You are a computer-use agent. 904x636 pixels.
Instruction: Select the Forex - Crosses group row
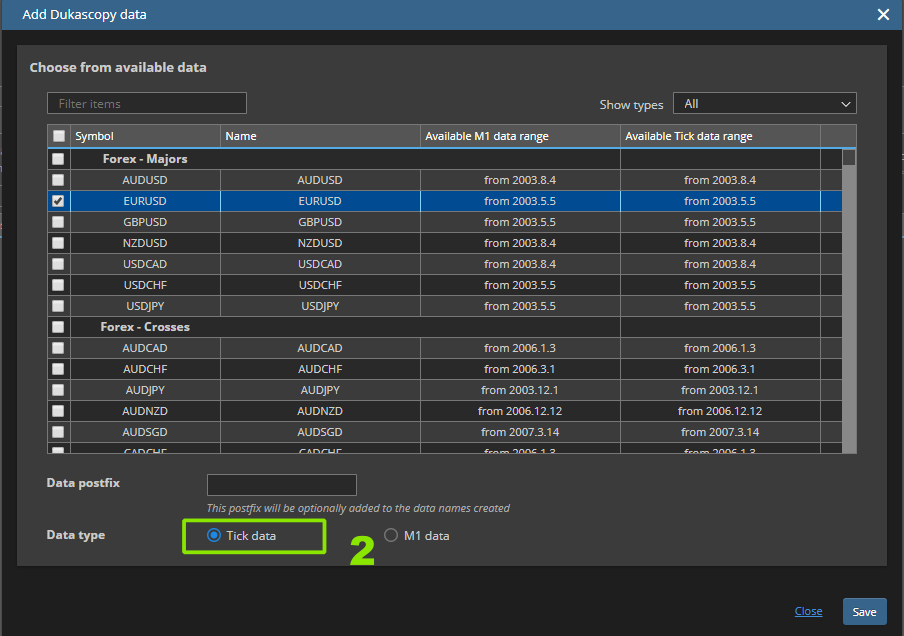(445, 327)
